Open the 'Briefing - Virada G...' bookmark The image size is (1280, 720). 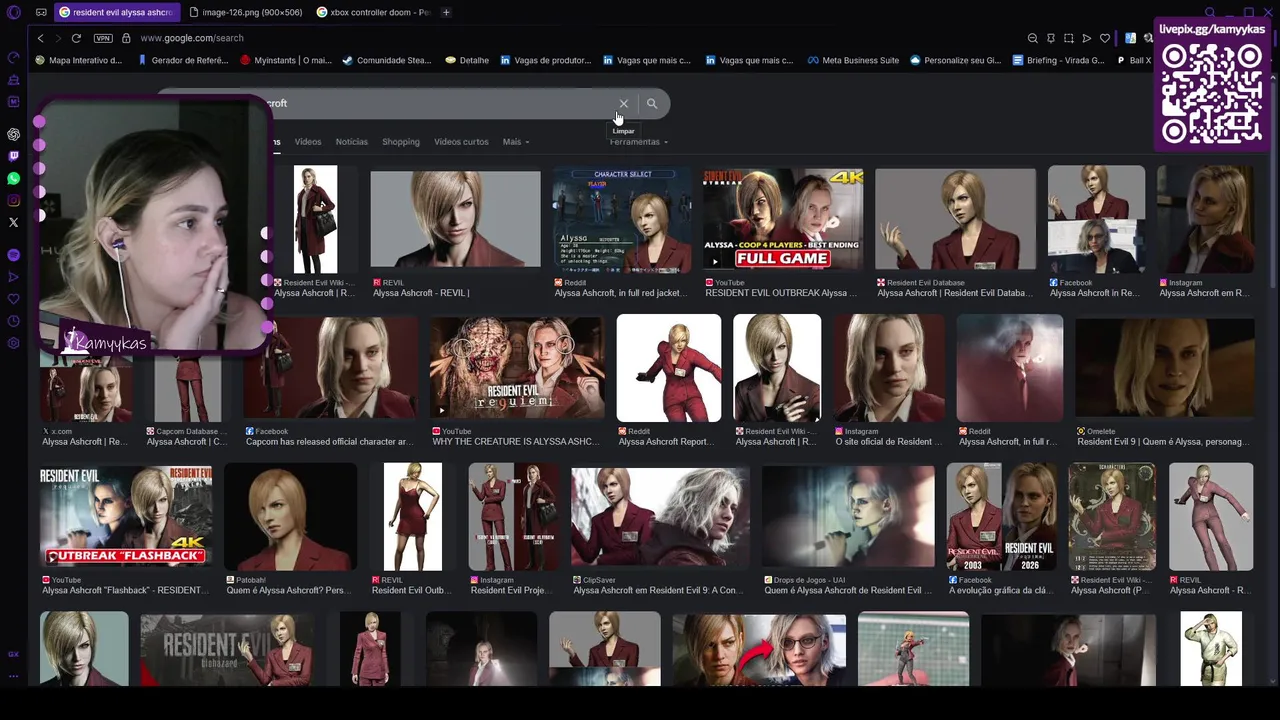(x=1059, y=60)
